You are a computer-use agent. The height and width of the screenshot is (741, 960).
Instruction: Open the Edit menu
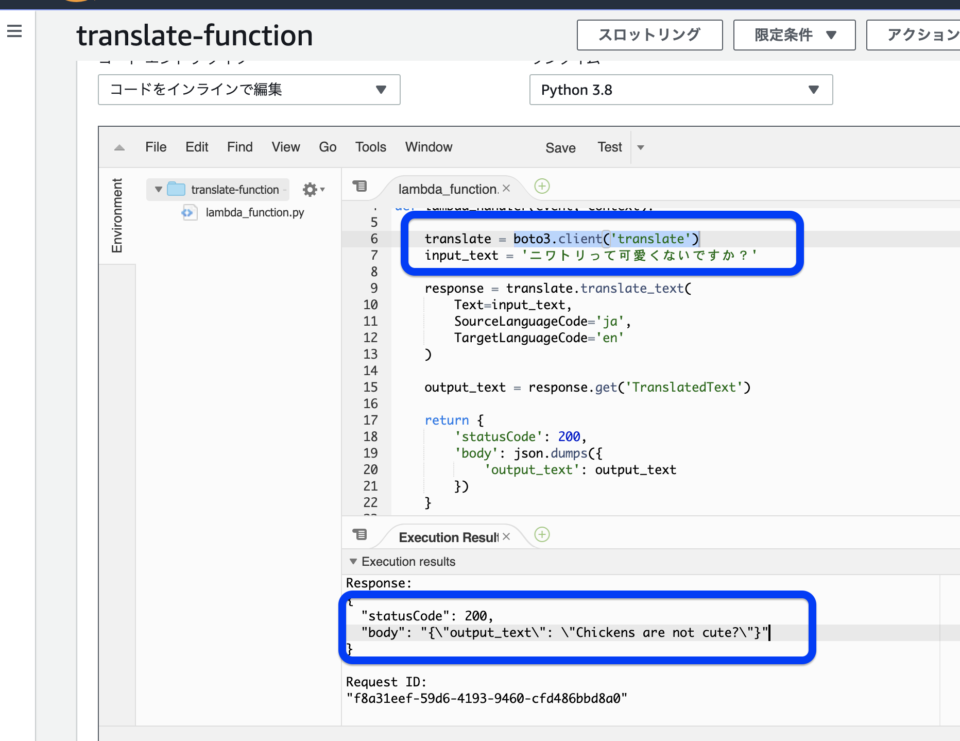[x=197, y=147]
